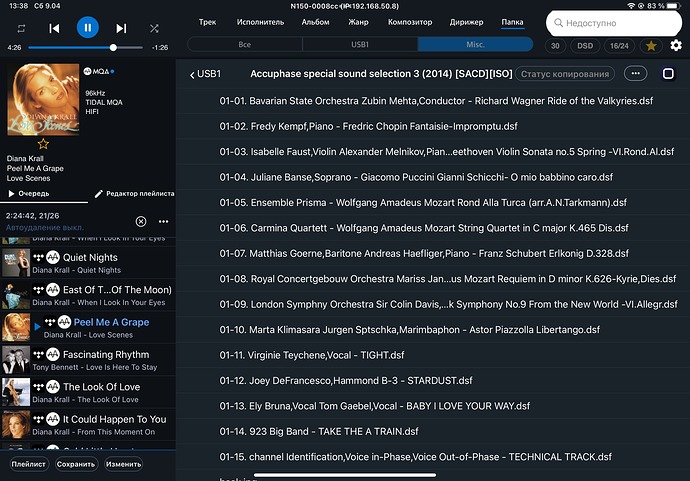Screen dimensions: 690x481
Task: Toggle Автоудаление выкл. setting
Action: (44, 228)
